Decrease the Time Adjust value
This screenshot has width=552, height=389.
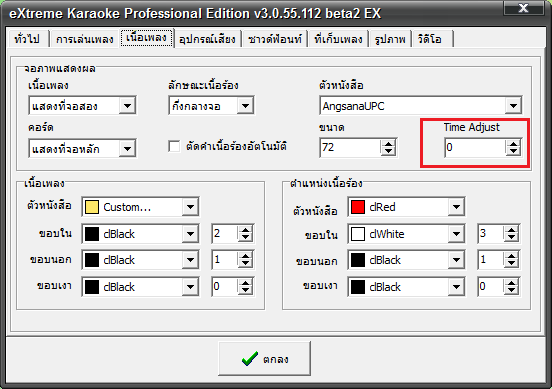[513, 151]
